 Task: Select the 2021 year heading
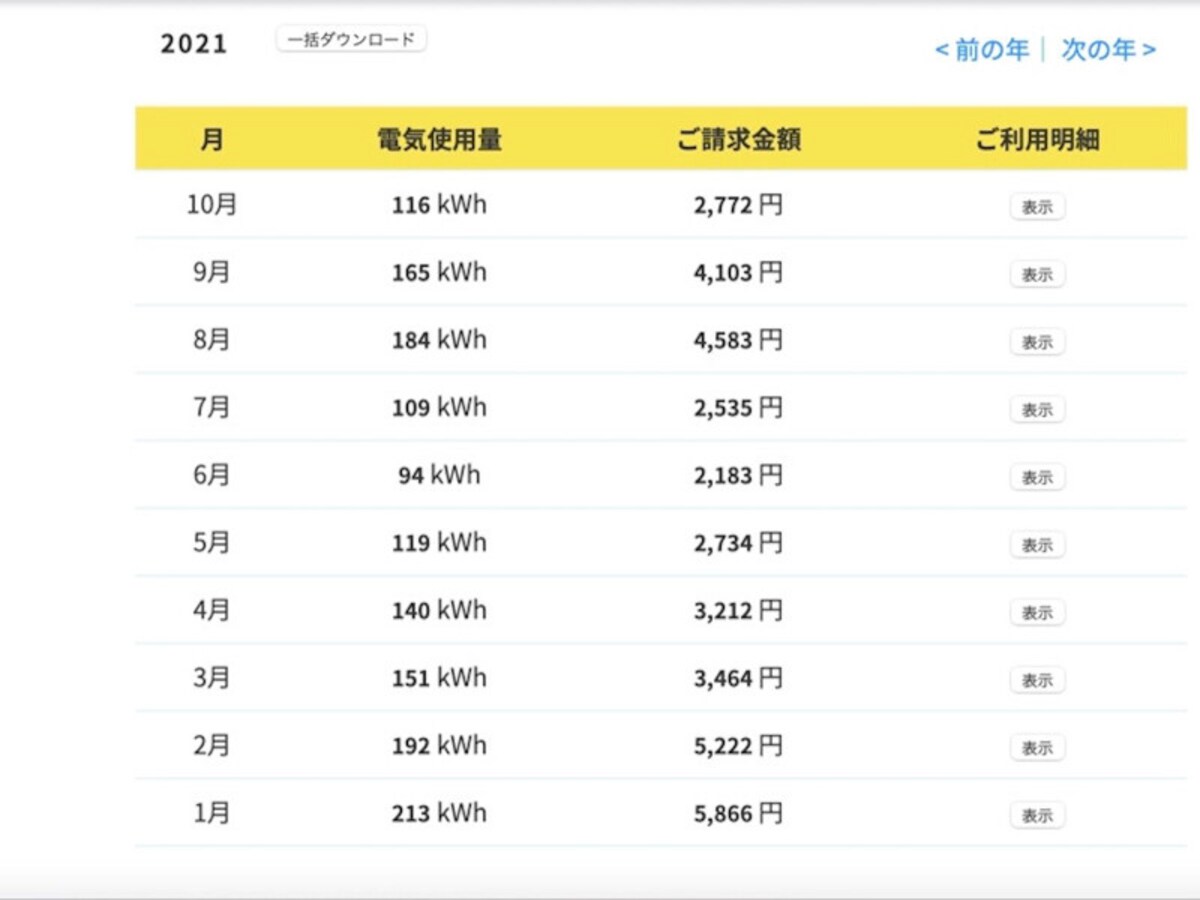[194, 44]
